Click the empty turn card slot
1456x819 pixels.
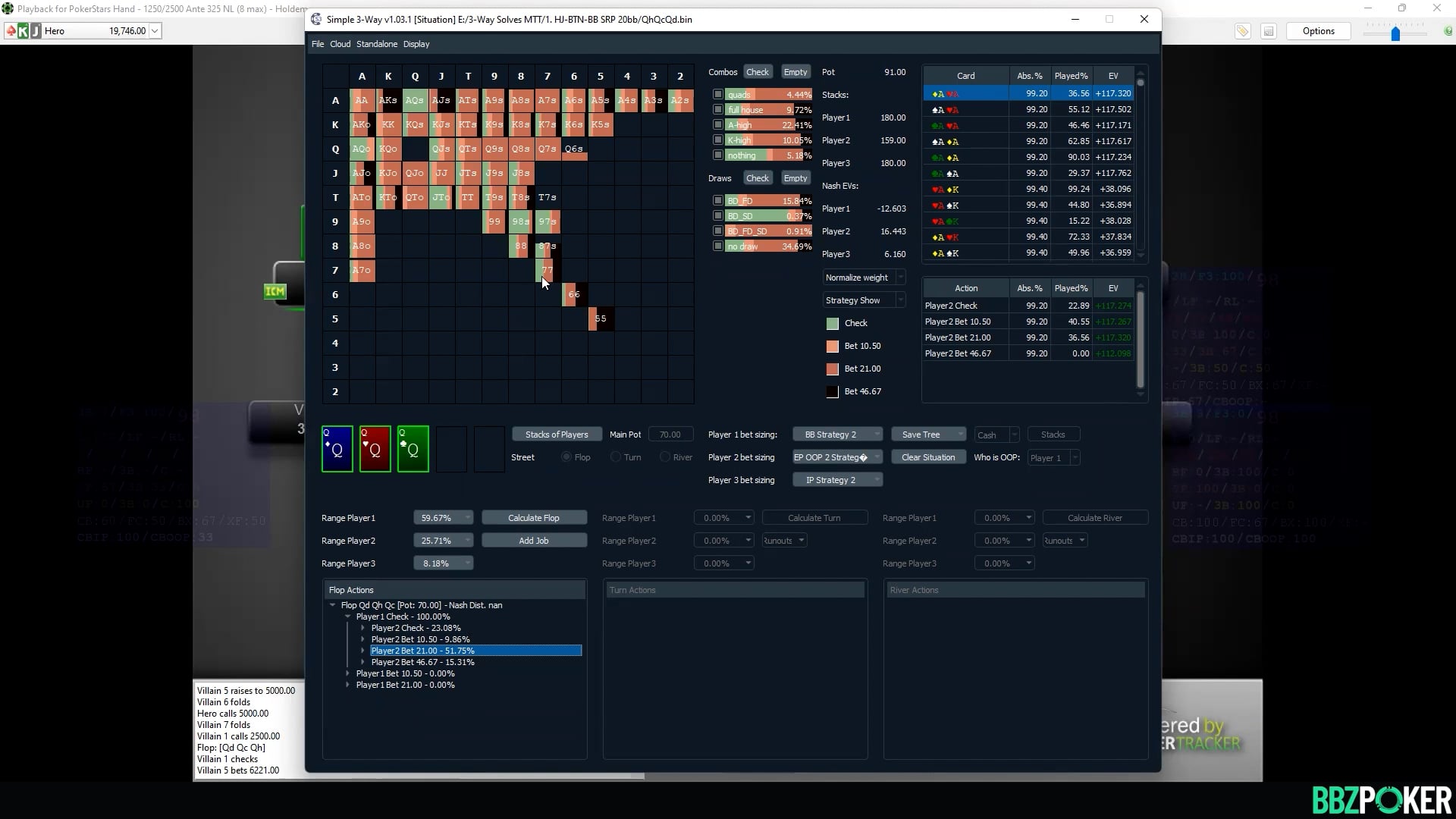451,449
